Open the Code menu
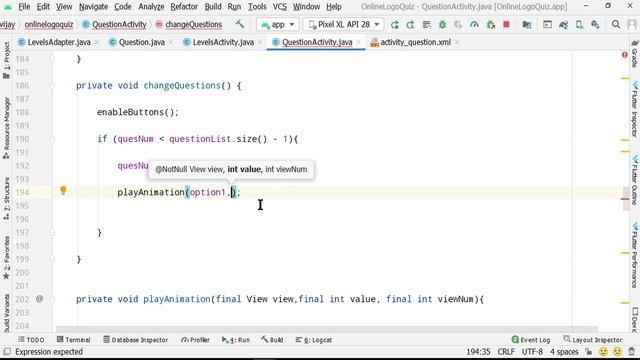 pyautogui.click(x=123, y=7)
